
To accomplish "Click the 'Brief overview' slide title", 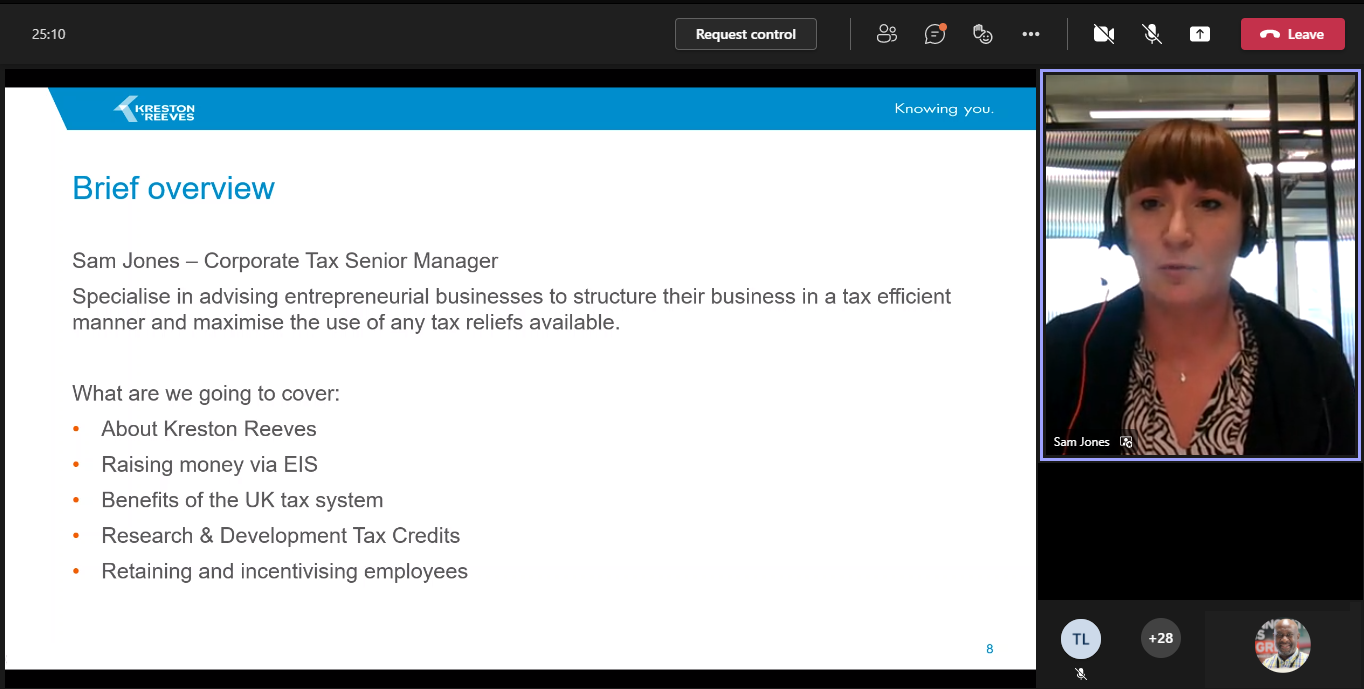I will (173, 188).
